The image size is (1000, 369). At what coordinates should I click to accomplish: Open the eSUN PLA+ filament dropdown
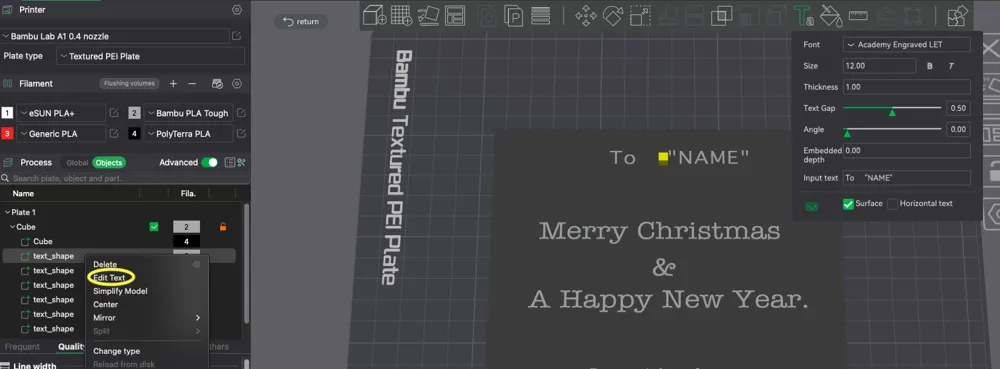coord(61,113)
